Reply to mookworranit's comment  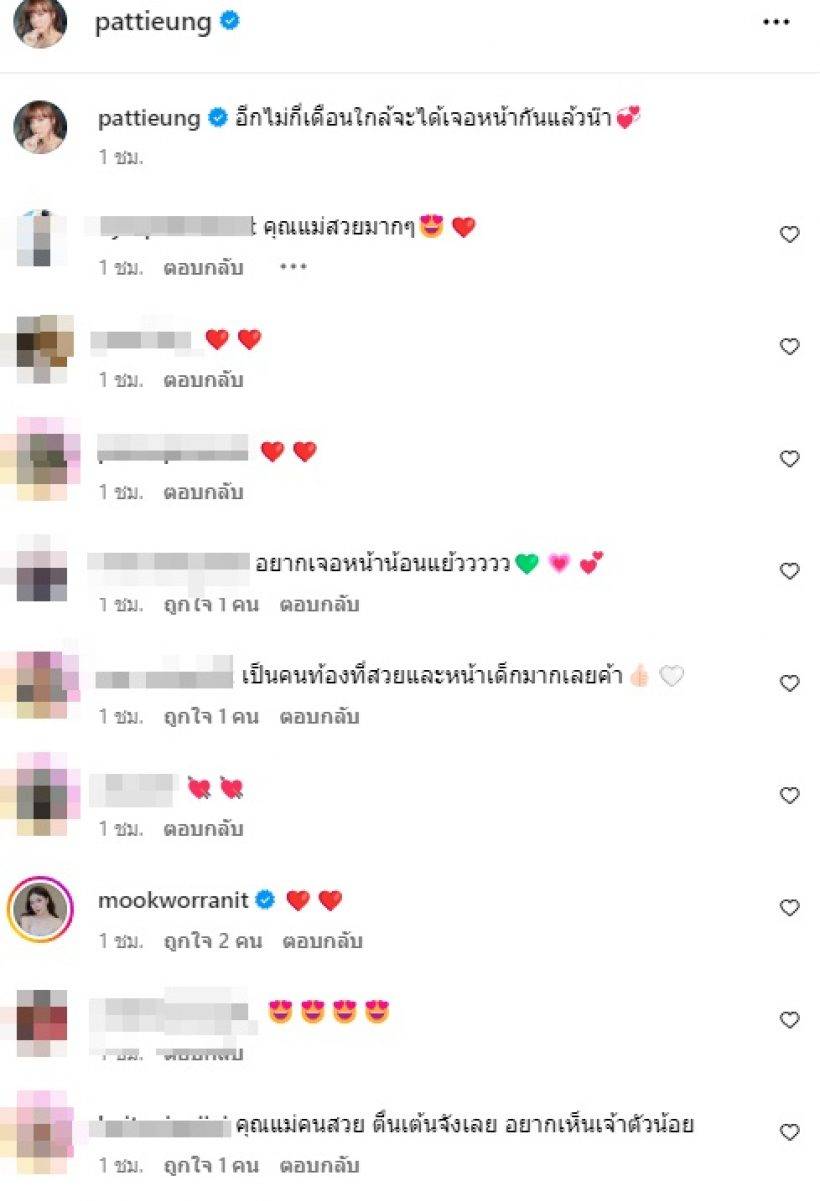click(x=323, y=941)
